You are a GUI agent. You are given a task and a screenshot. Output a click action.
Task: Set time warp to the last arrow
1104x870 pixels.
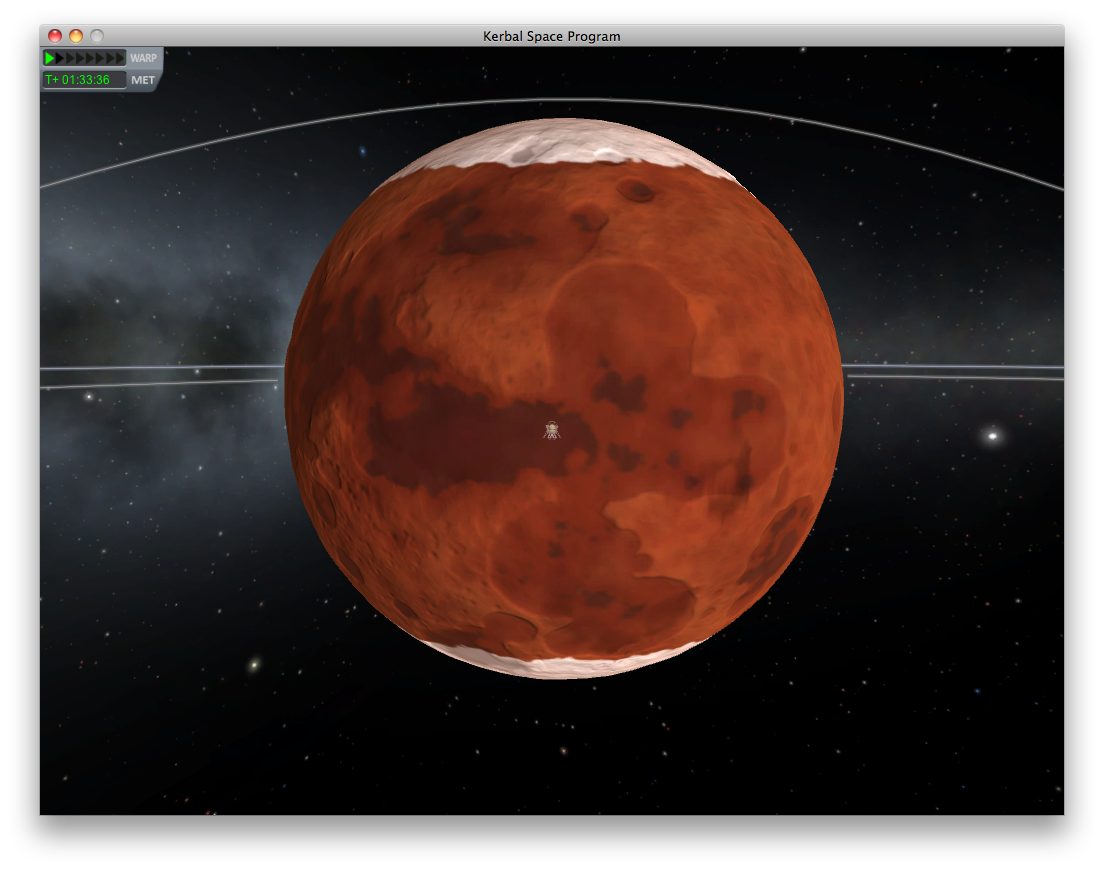tap(120, 58)
